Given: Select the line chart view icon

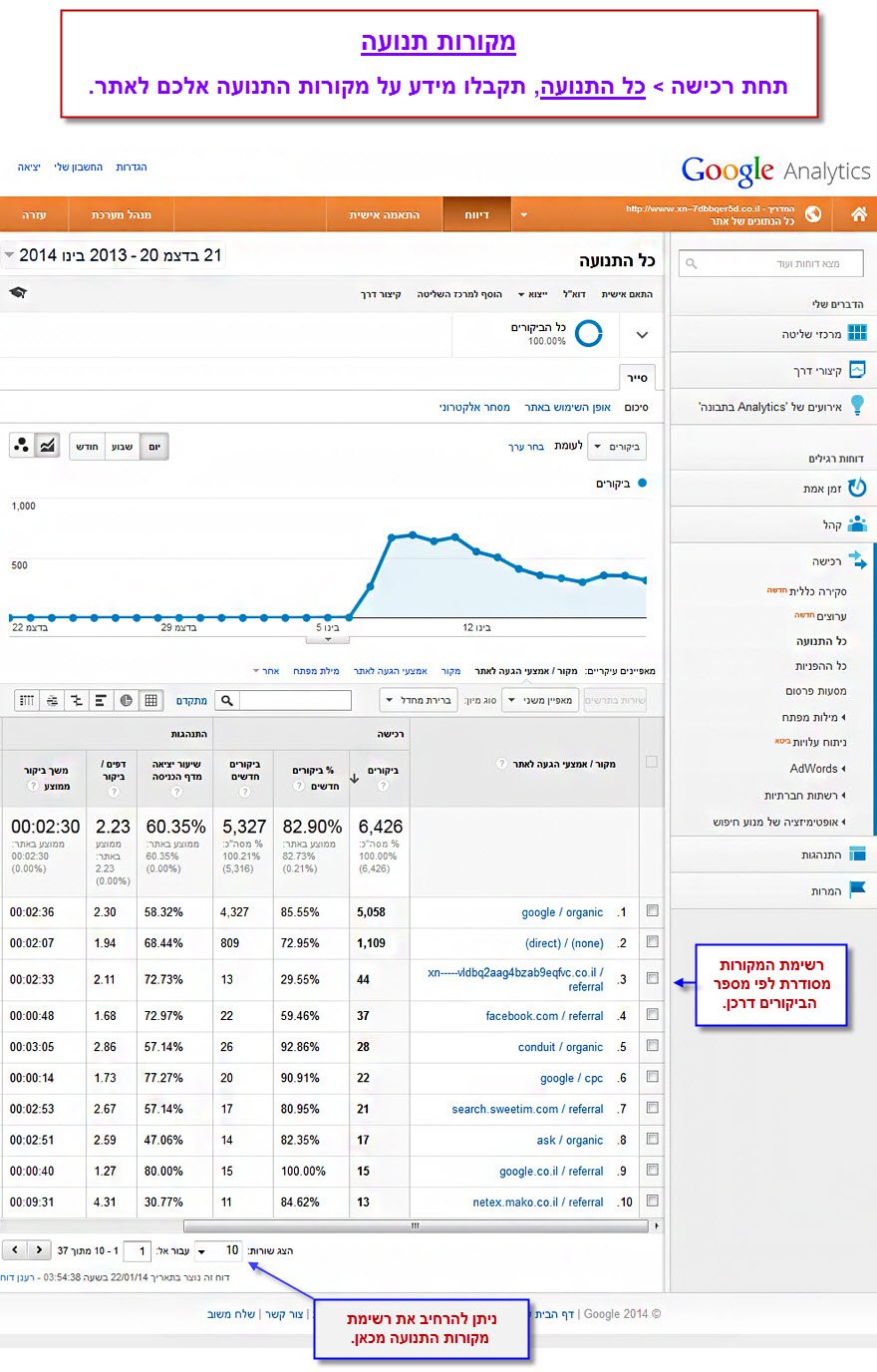Looking at the screenshot, I should click(47, 446).
